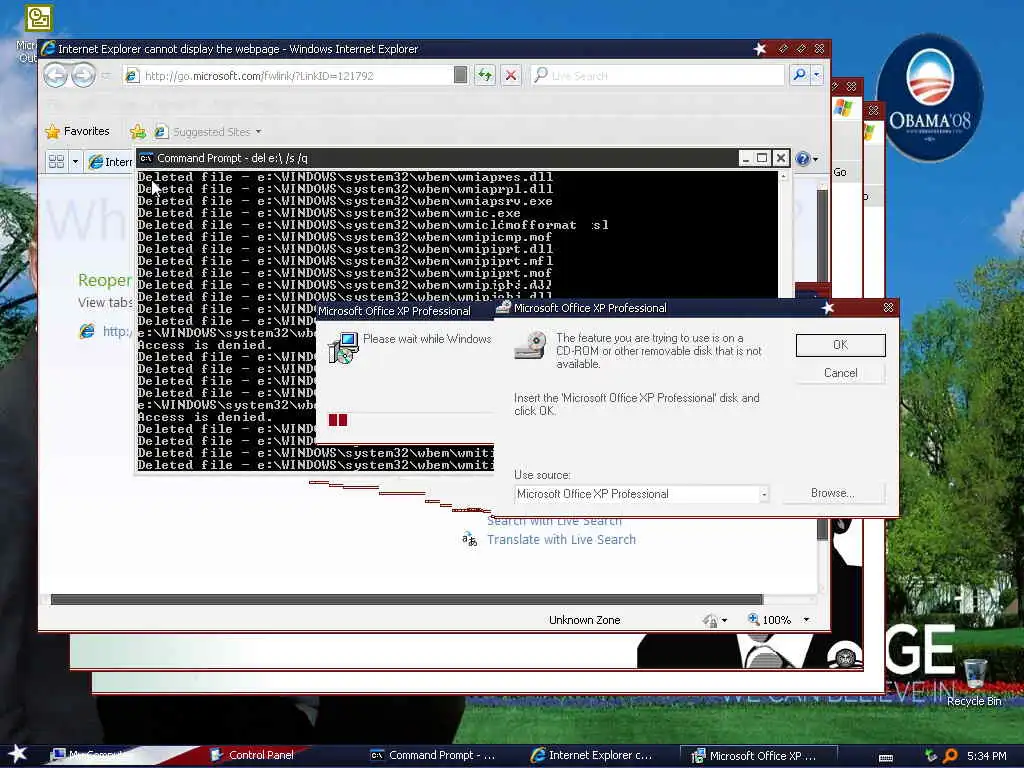Click the zoom magnifier icon in the status bar
The width and height of the screenshot is (1024, 768).
[x=753, y=619]
